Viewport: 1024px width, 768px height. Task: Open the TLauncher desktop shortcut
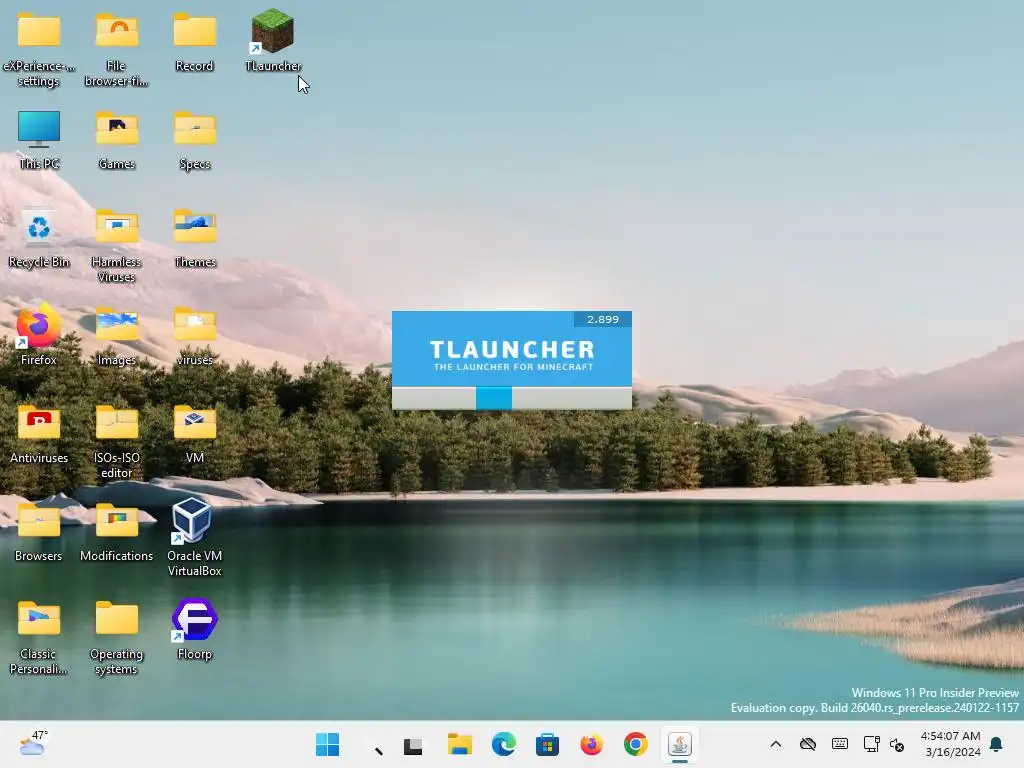click(273, 40)
